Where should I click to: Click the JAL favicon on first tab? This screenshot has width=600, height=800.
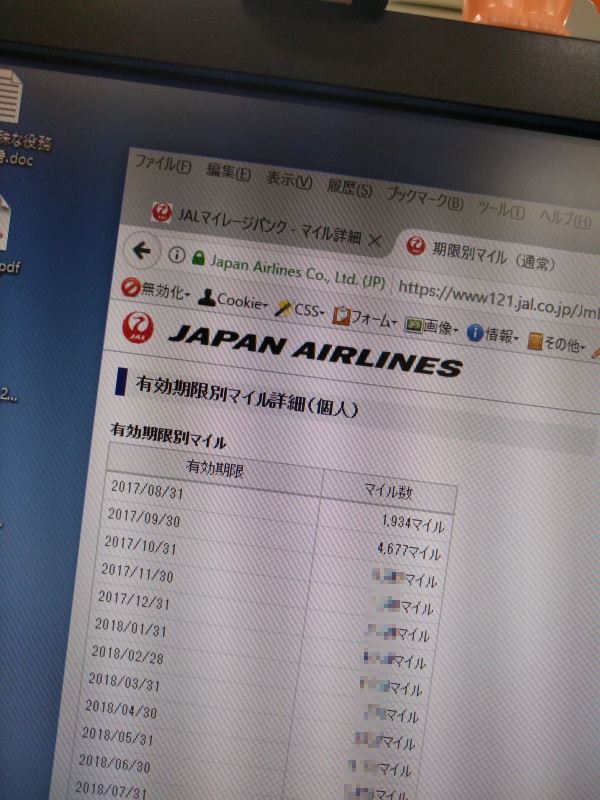[162, 212]
